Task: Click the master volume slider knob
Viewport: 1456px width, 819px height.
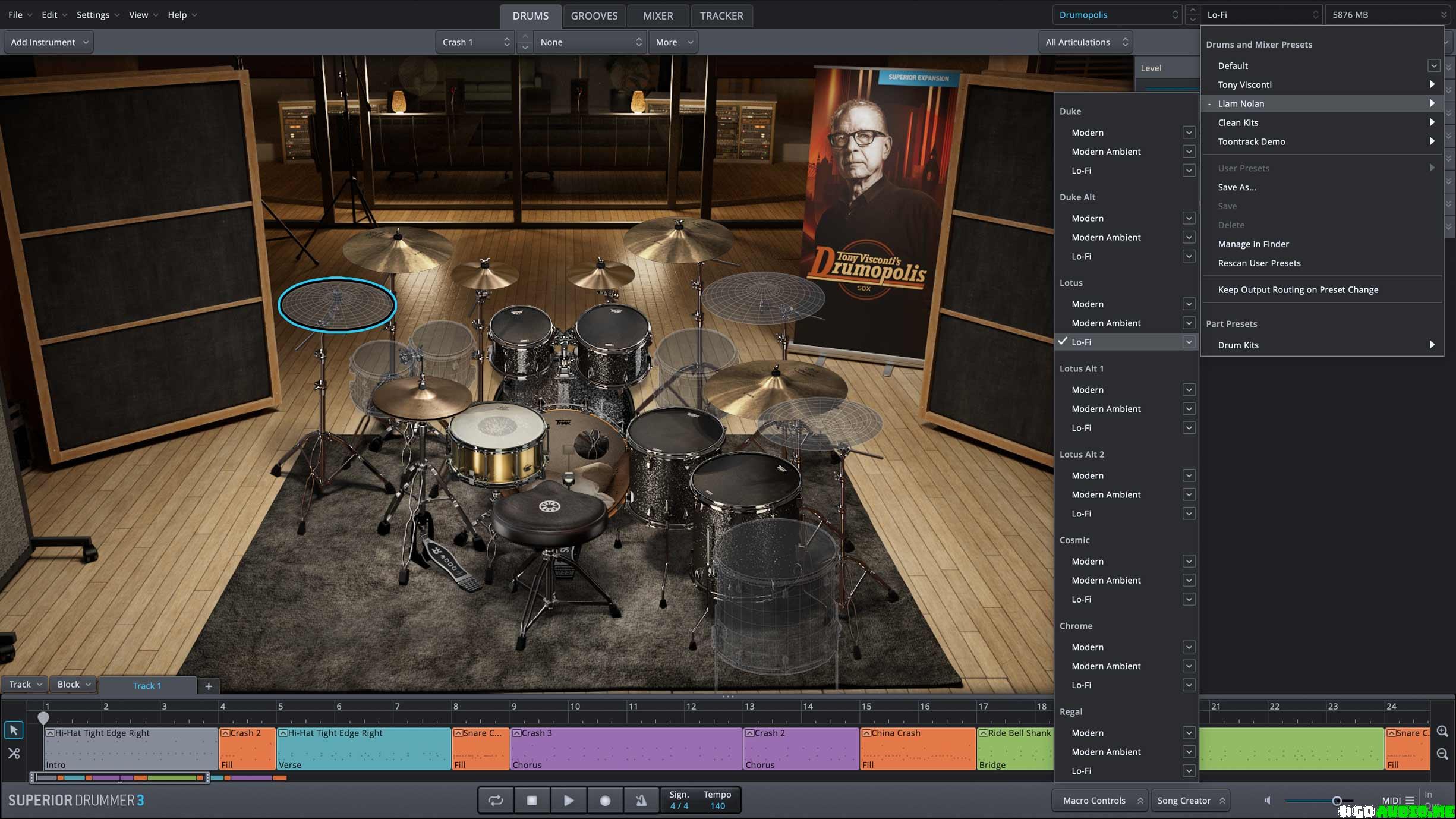Action: pyautogui.click(x=1337, y=801)
